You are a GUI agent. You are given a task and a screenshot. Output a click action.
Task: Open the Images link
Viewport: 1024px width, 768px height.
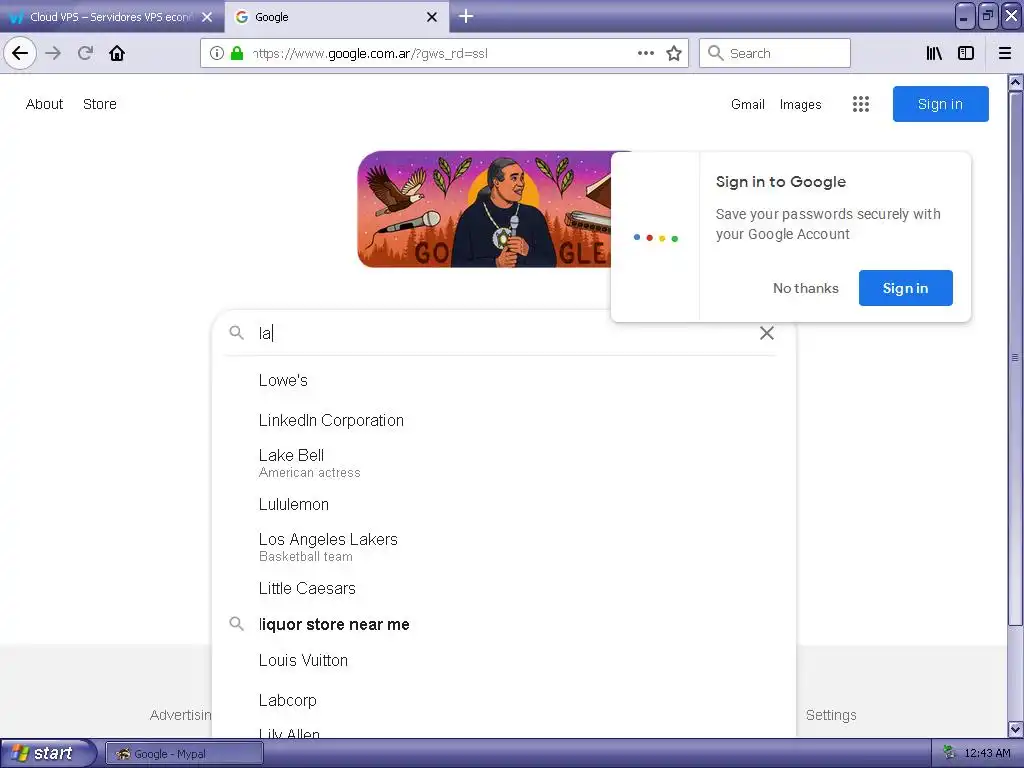(801, 104)
